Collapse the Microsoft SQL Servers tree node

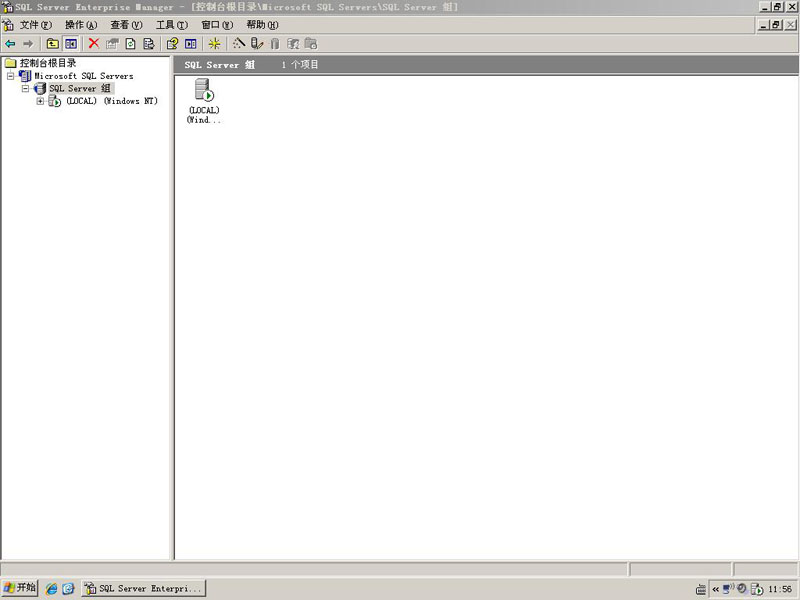(x=11, y=76)
